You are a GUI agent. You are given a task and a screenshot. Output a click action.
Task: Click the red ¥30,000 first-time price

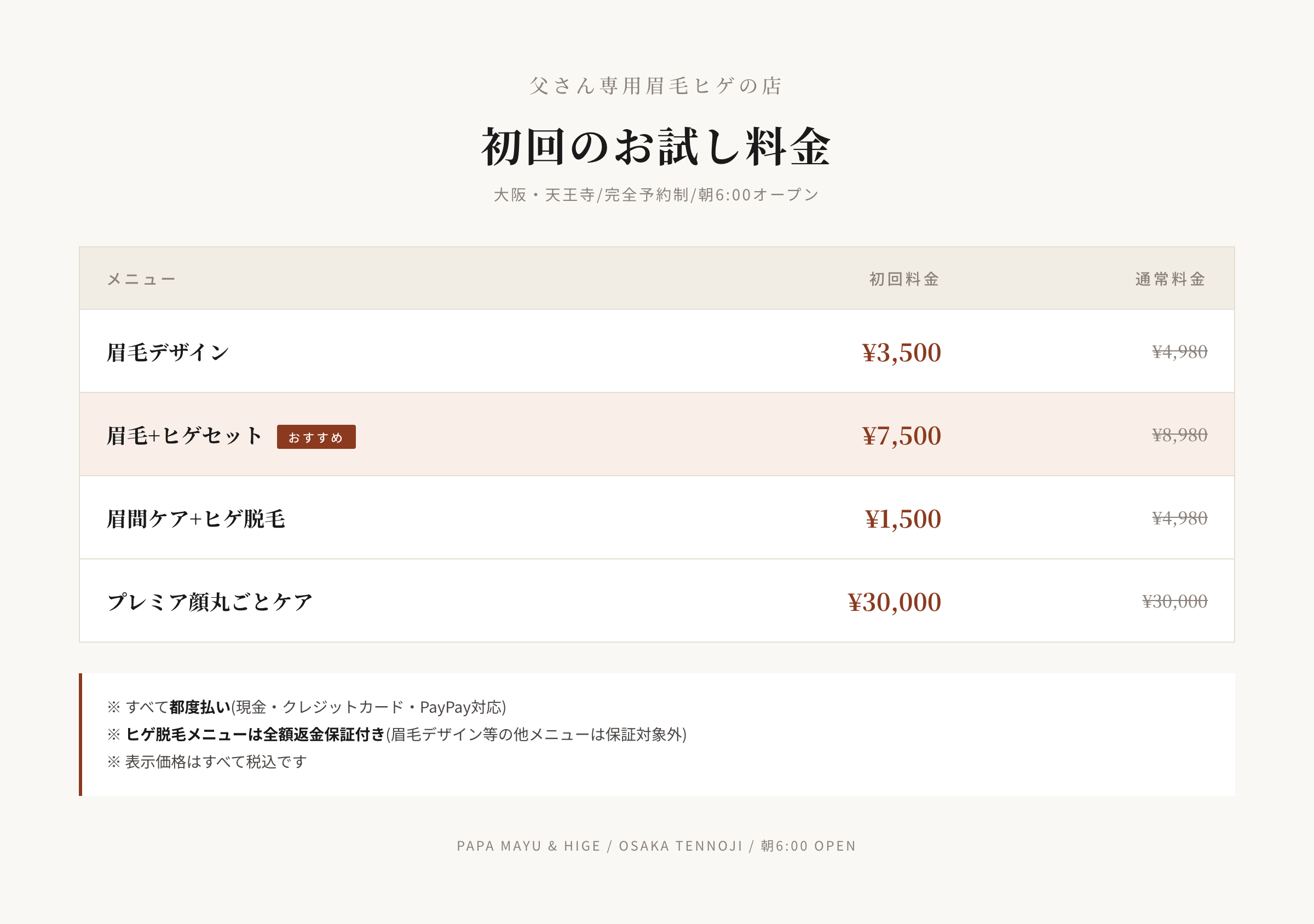click(x=894, y=602)
